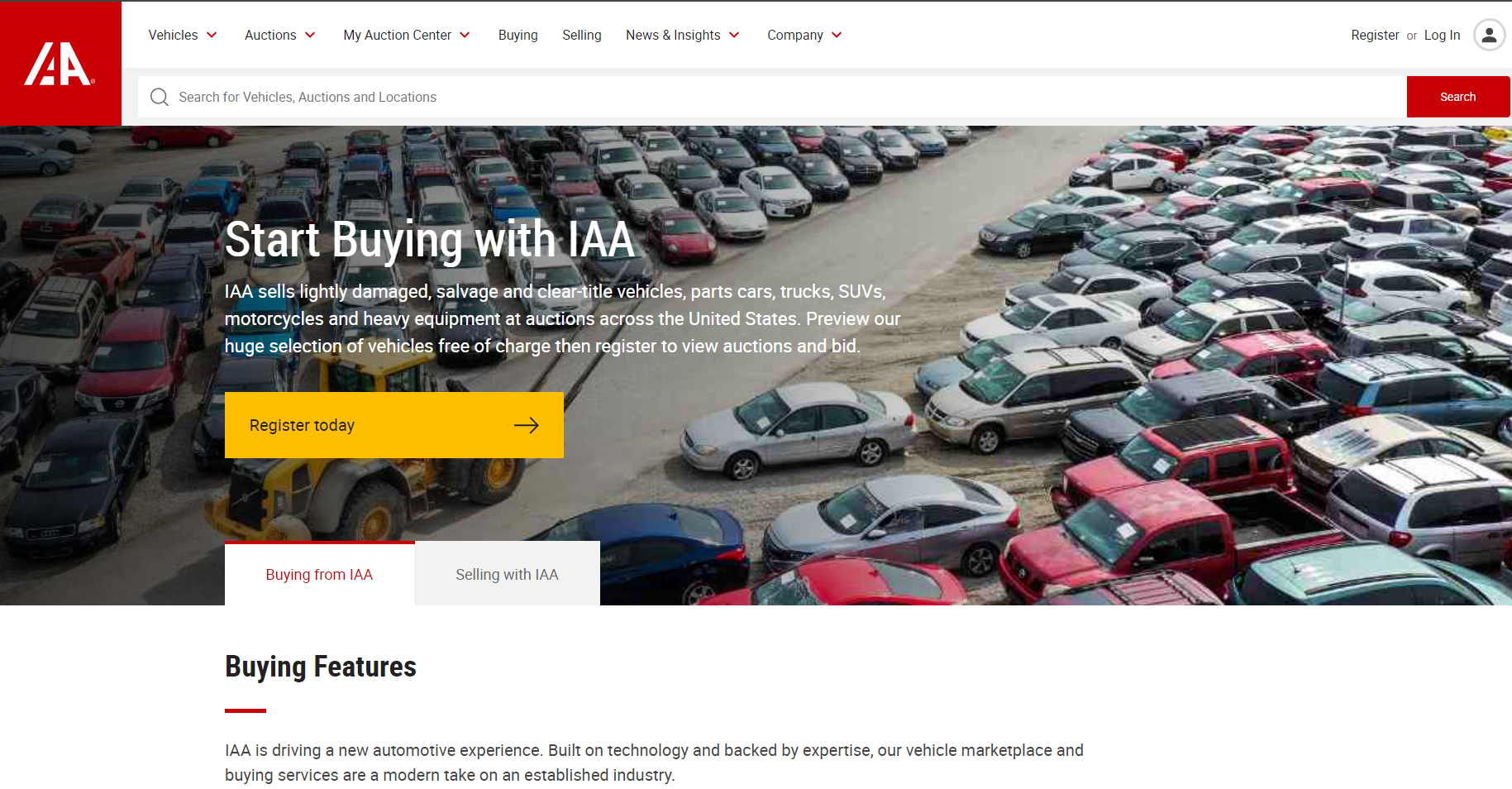Screen dimensions: 1512x789
Task: Open the My Auction Center menu
Action: [397, 35]
